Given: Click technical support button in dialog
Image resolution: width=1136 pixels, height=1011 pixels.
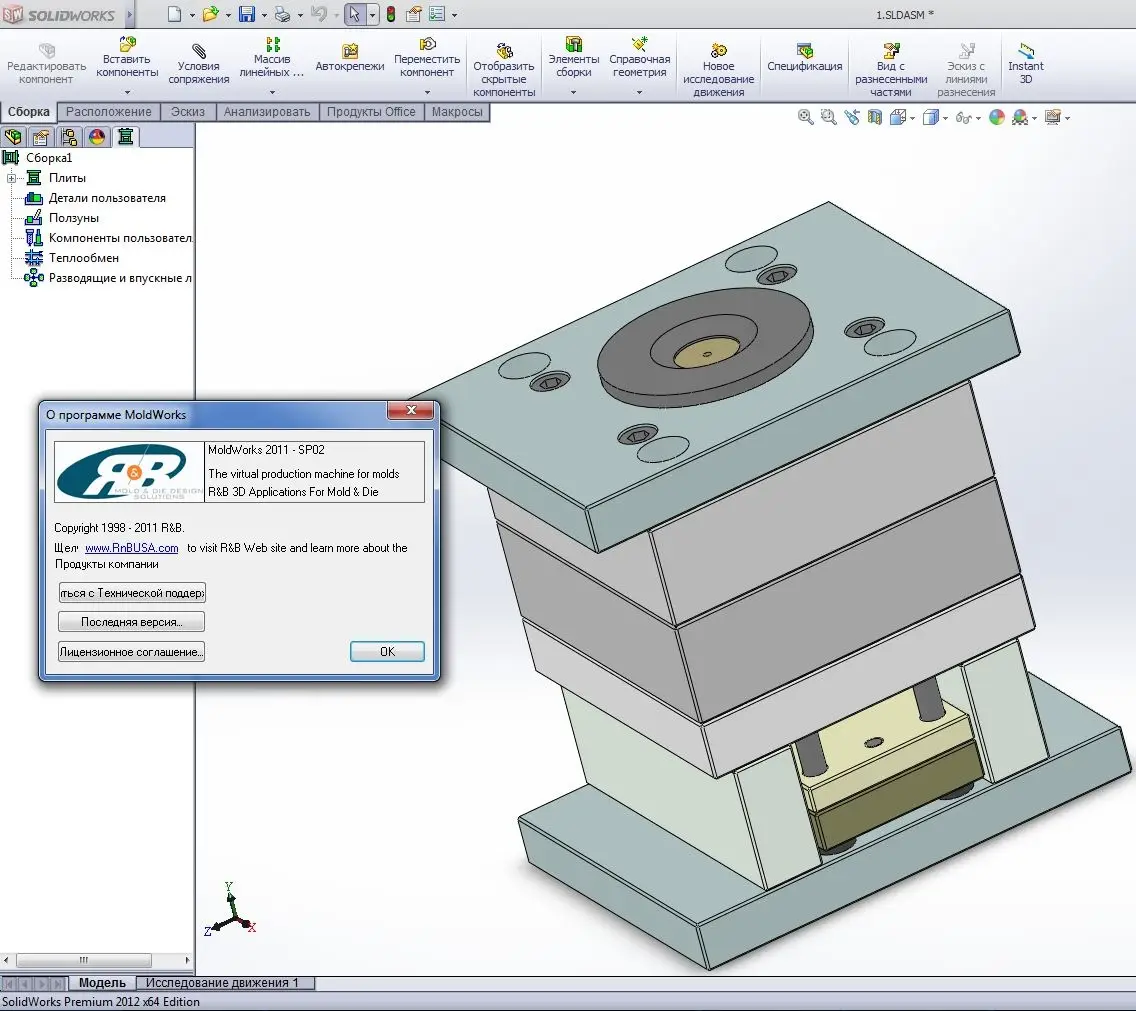Looking at the screenshot, I should click(131, 593).
